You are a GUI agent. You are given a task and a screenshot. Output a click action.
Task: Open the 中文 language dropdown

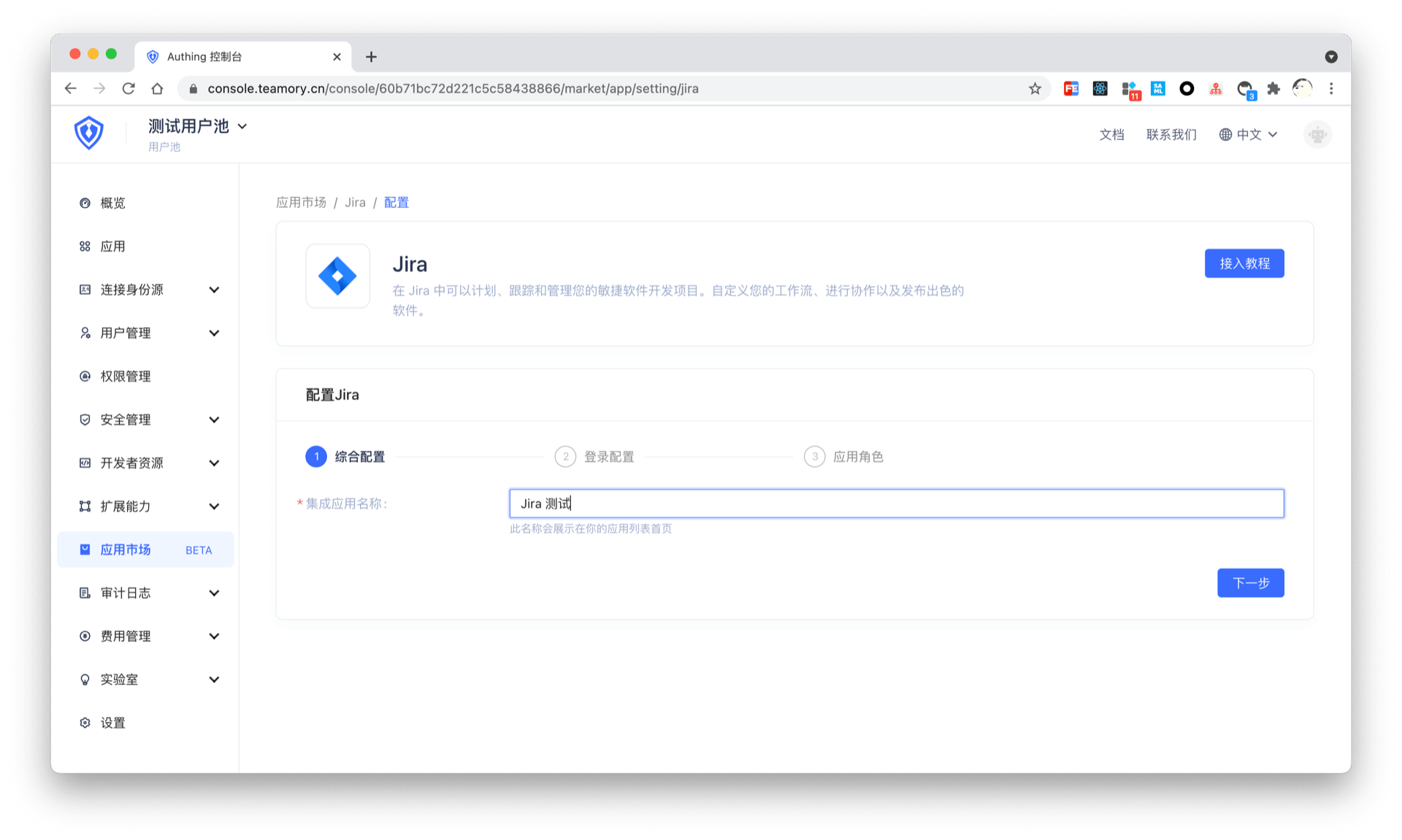pyautogui.click(x=1248, y=135)
